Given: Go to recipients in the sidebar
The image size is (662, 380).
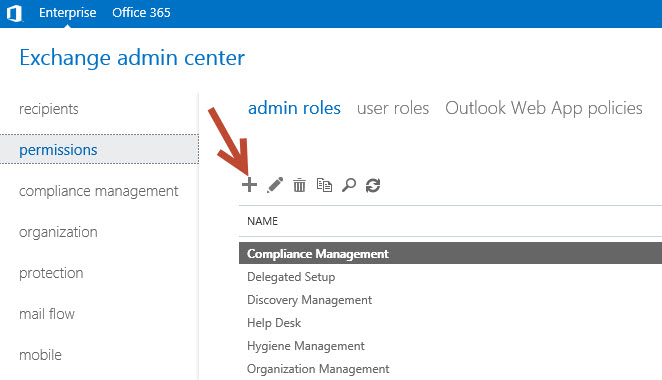Looking at the screenshot, I should (49, 109).
